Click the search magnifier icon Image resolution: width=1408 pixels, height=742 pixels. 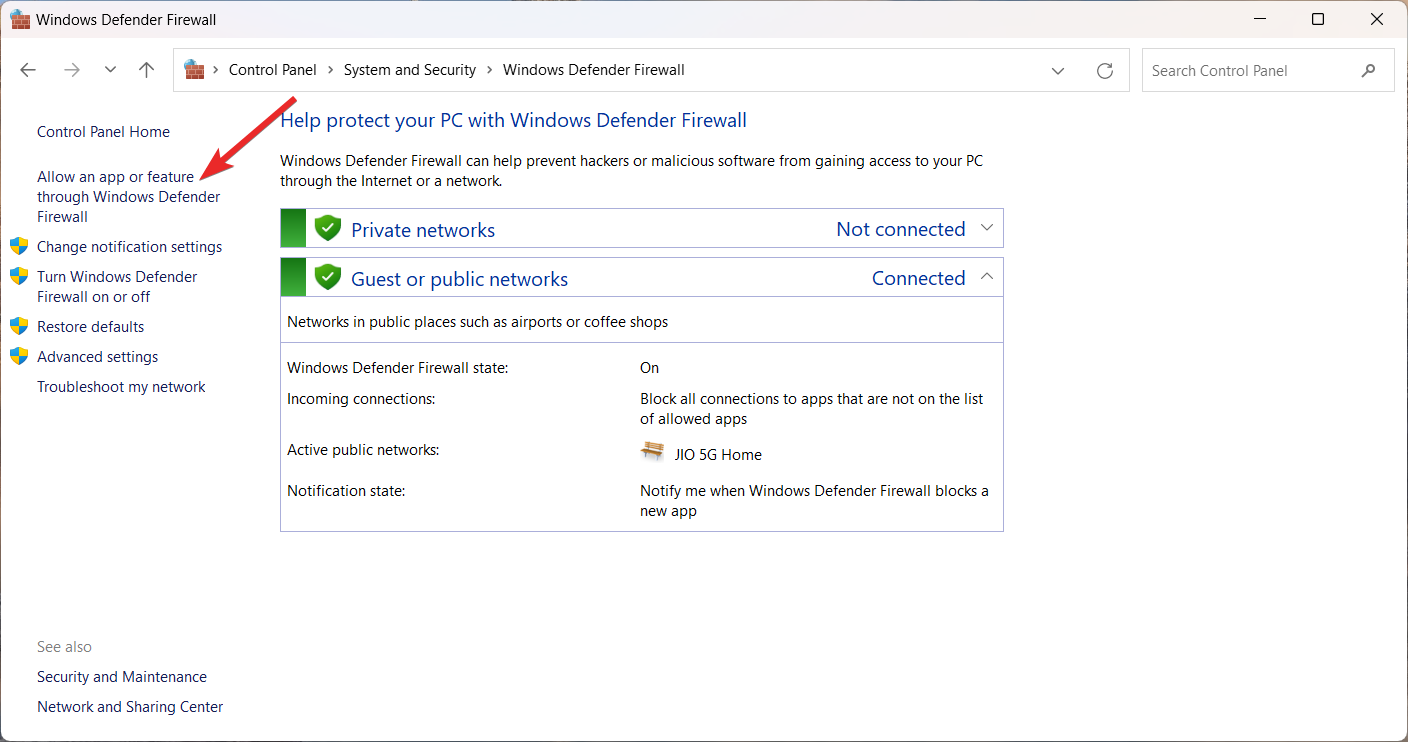[1368, 70]
